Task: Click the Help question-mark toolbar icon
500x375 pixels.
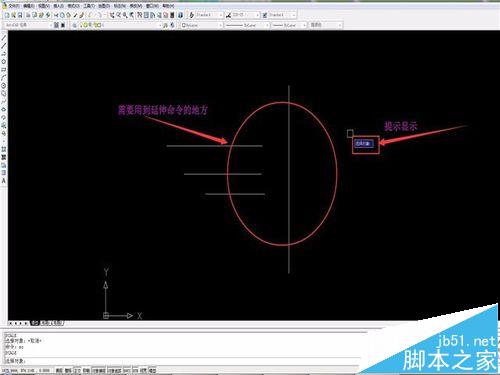Action: pyautogui.click(x=180, y=15)
